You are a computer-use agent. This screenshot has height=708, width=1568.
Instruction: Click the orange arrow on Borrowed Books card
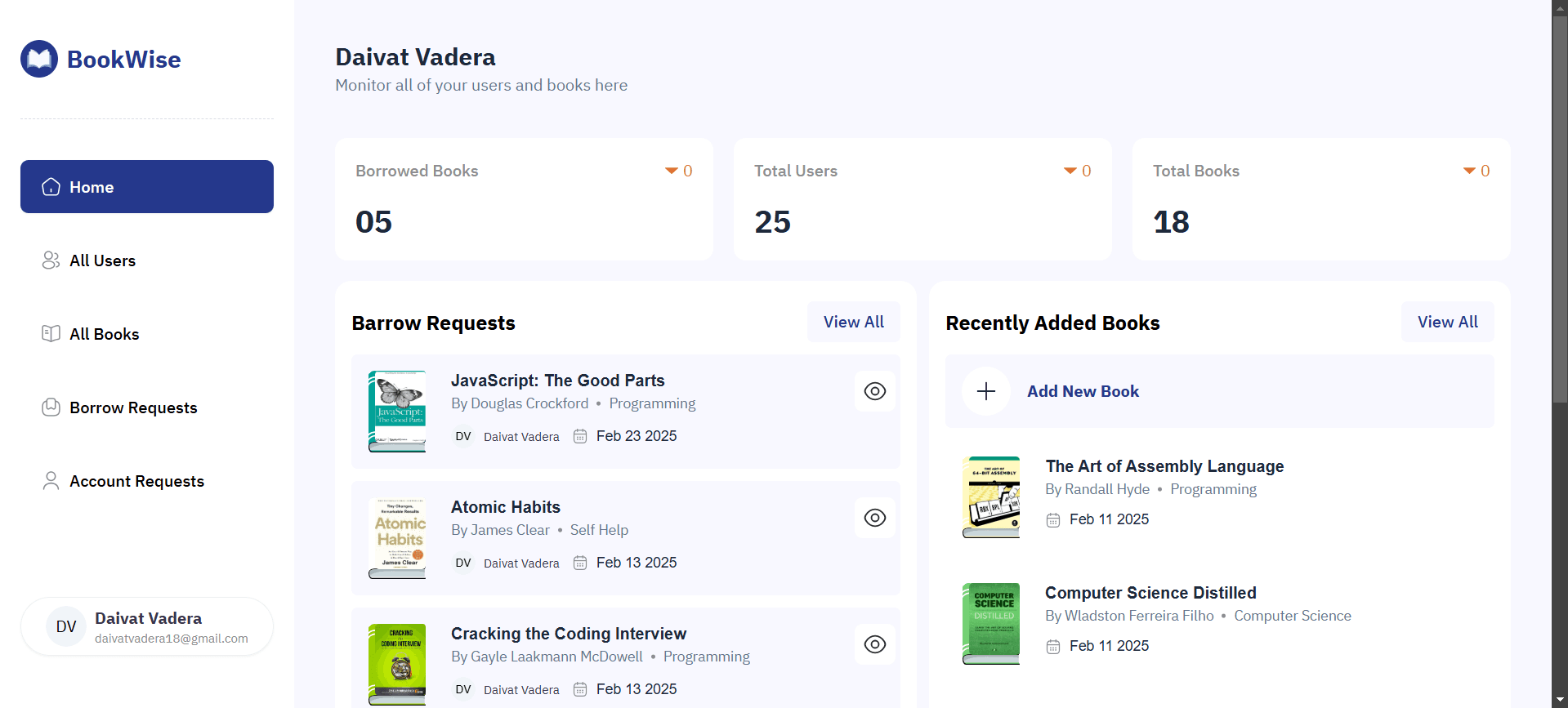[x=672, y=171]
